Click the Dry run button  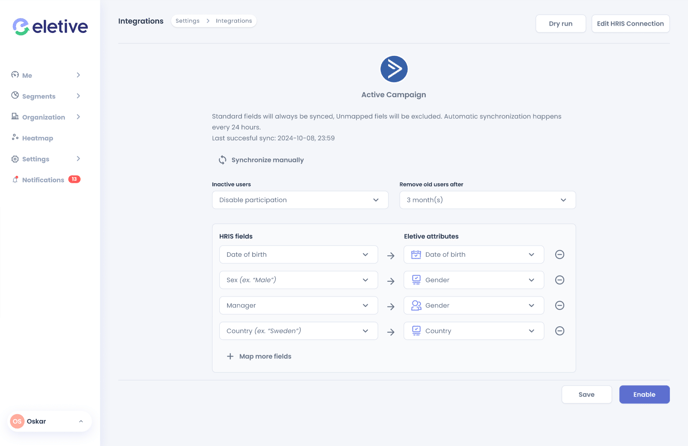(x=561, y=24)
